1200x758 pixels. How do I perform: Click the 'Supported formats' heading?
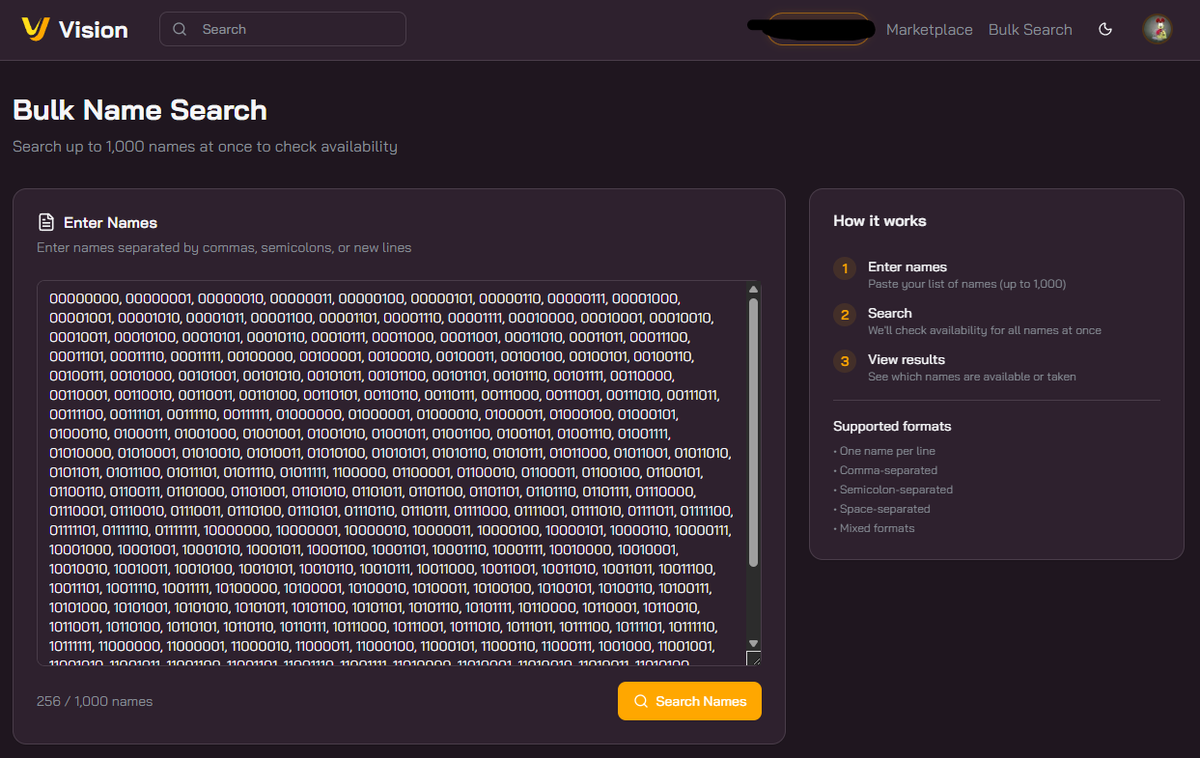892,426
